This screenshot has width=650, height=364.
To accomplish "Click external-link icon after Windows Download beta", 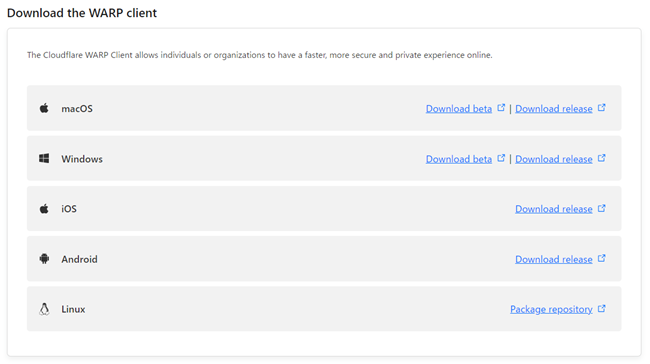I will point(501,158).
